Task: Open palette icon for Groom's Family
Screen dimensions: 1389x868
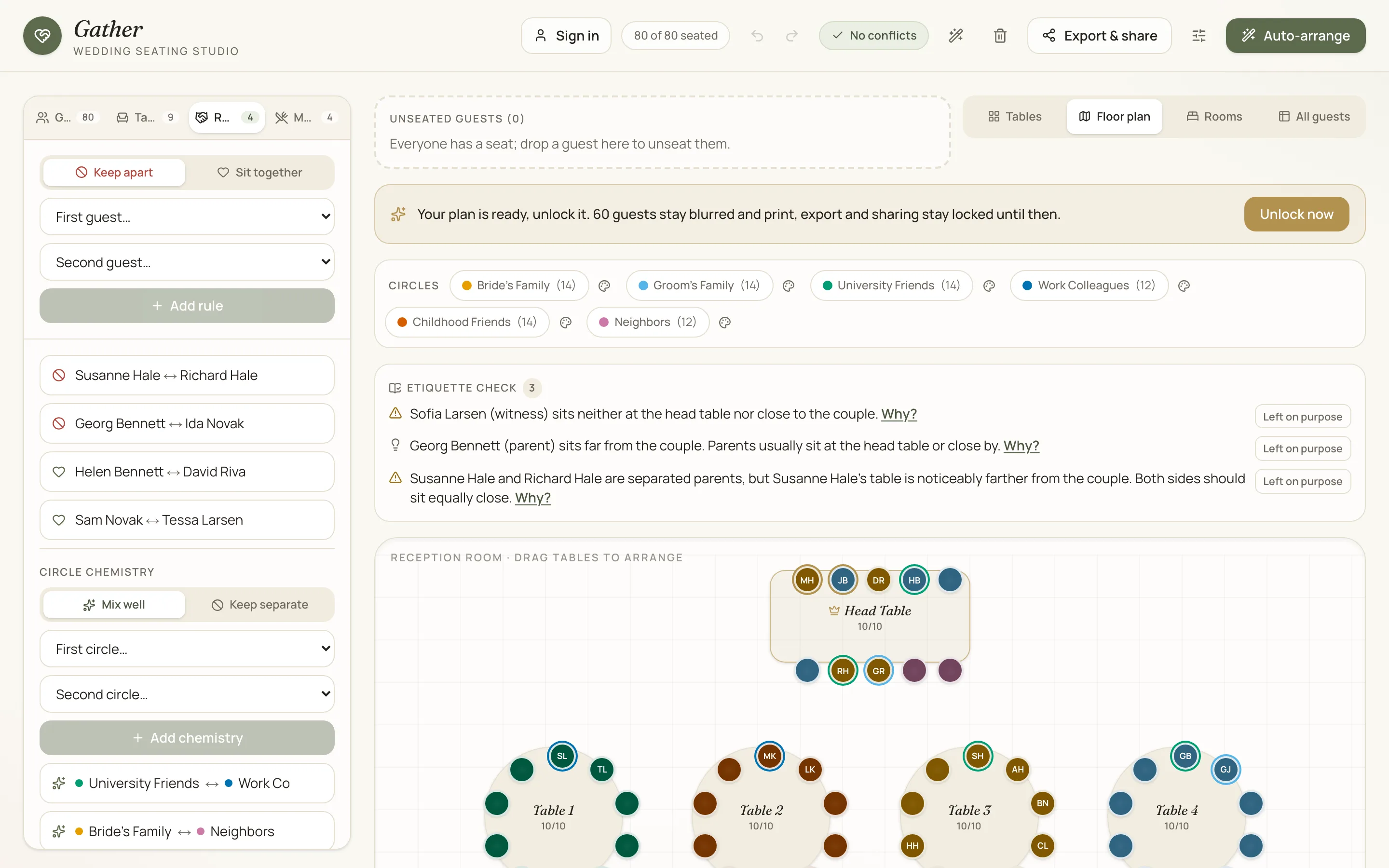Action: 789,285
